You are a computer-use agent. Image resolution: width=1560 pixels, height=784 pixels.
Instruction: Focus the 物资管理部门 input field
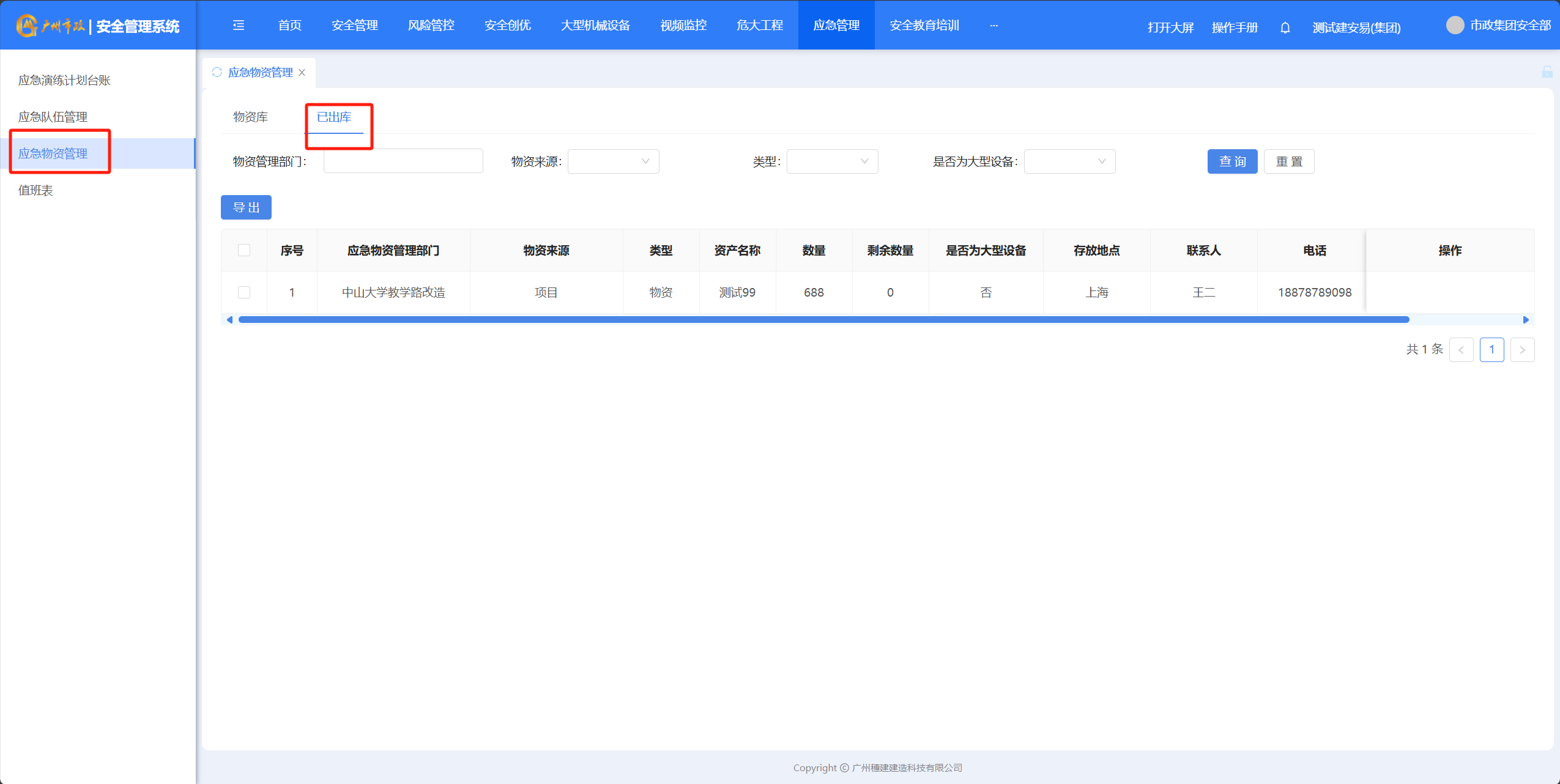[x=403, y=161]
